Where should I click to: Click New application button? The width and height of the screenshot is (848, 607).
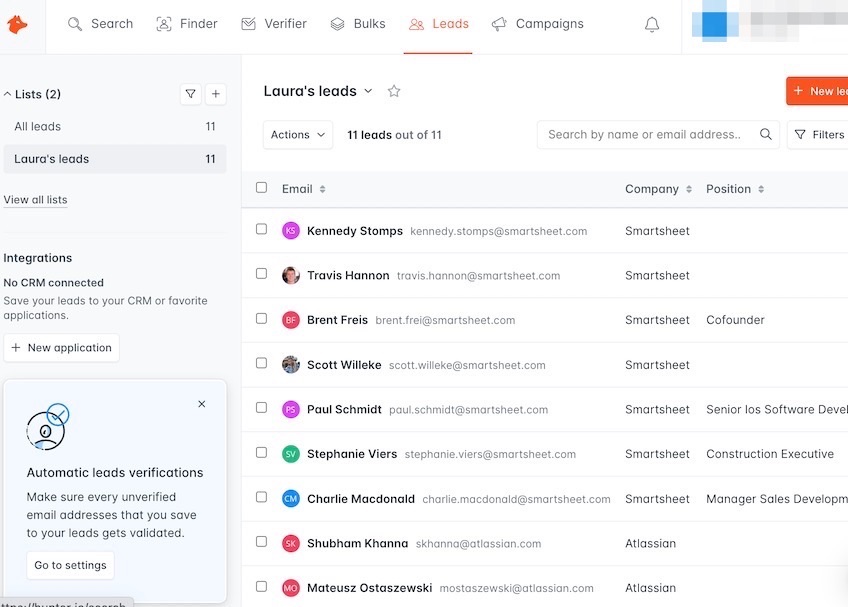point(62,348)
